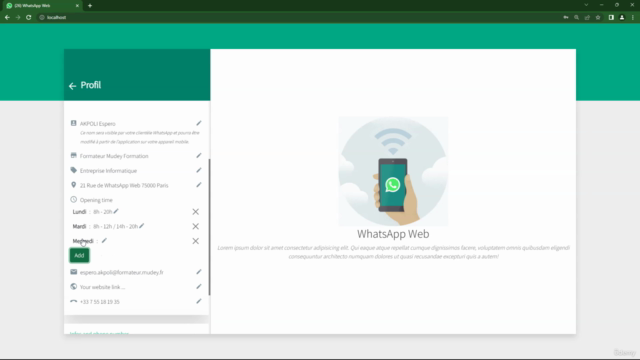Image resolution: width=640 pixels, height=360 pixels.
Task: Bookmark this page with star icon
Action: coord(598,17)
